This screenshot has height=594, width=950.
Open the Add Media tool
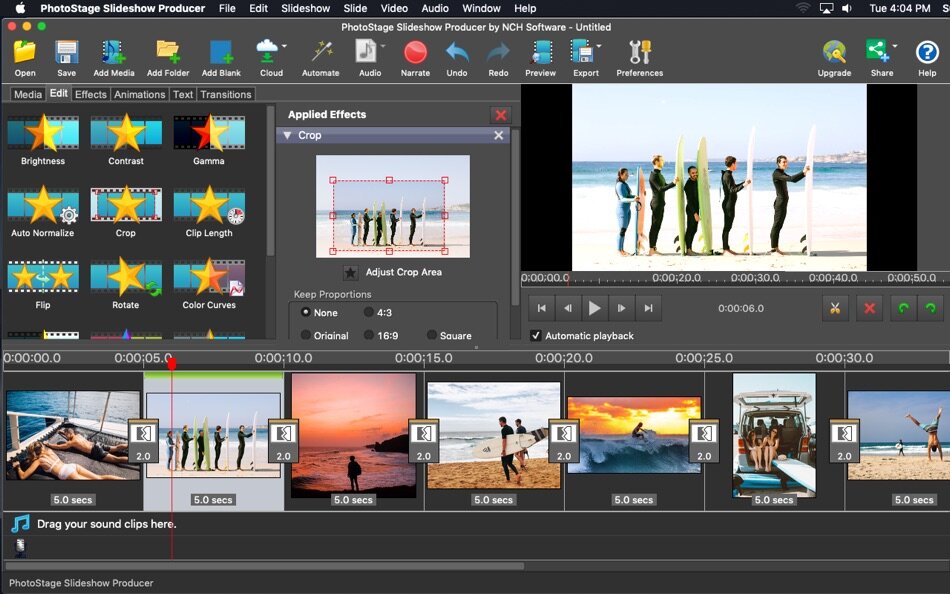(x=113, y=53)
